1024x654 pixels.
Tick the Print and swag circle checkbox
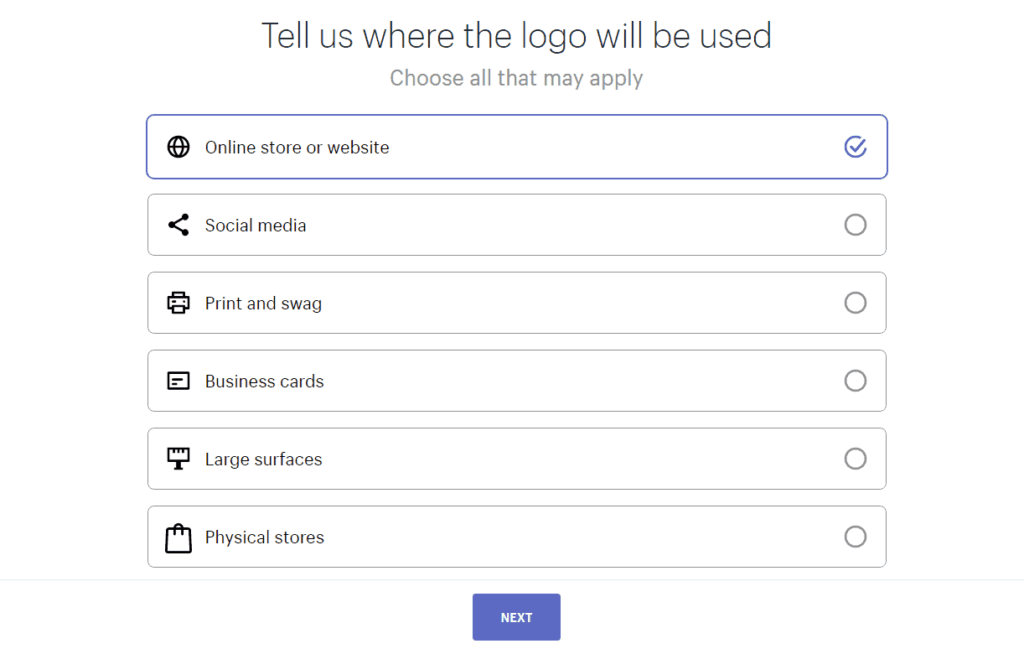856,302
